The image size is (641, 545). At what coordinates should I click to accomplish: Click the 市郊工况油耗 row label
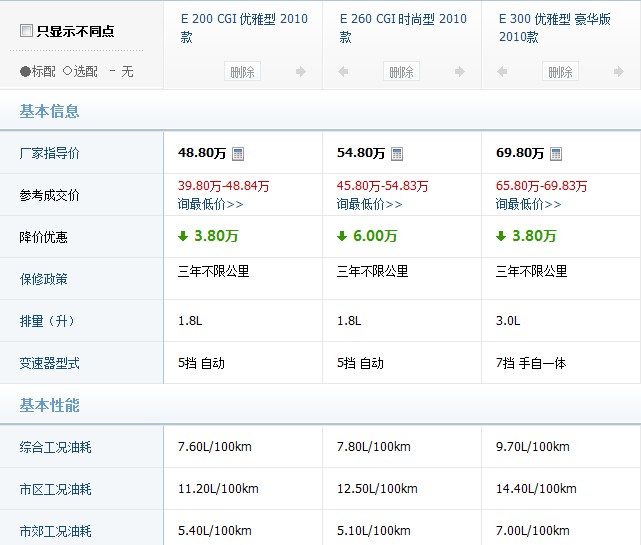[55, 531]
